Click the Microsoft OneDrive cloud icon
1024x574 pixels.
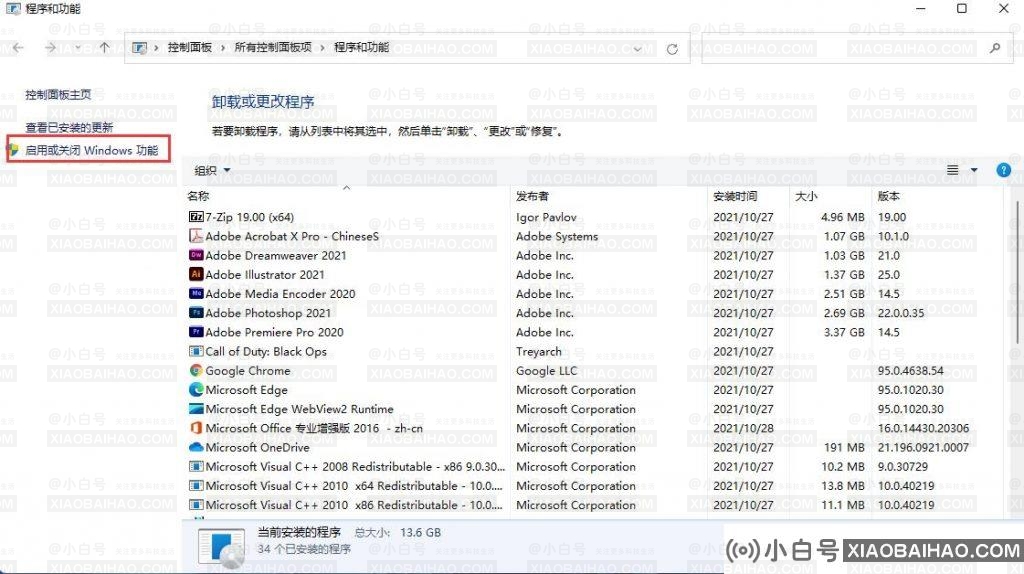click(196, 447)
